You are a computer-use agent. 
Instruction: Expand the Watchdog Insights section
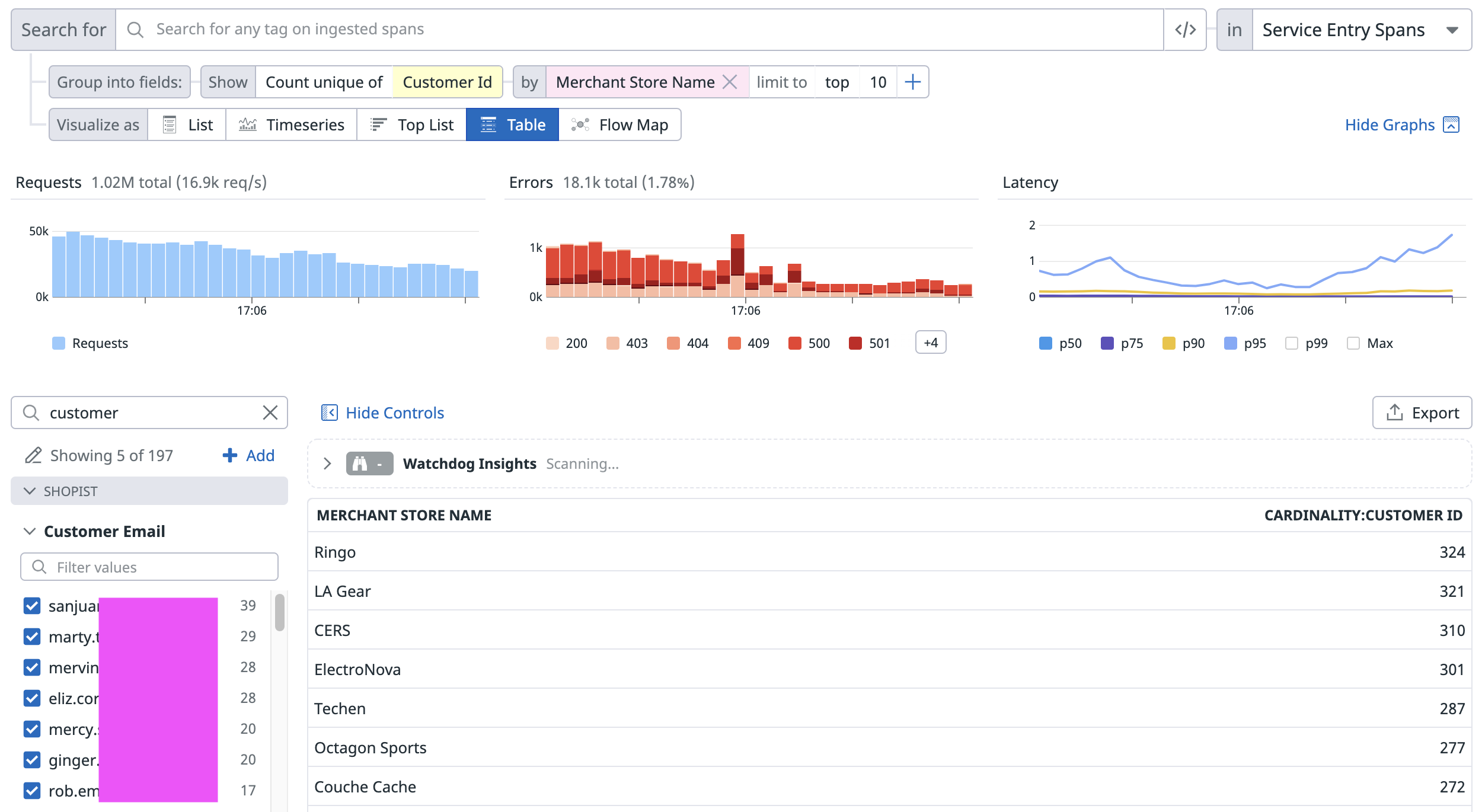(x=327, y=463)
